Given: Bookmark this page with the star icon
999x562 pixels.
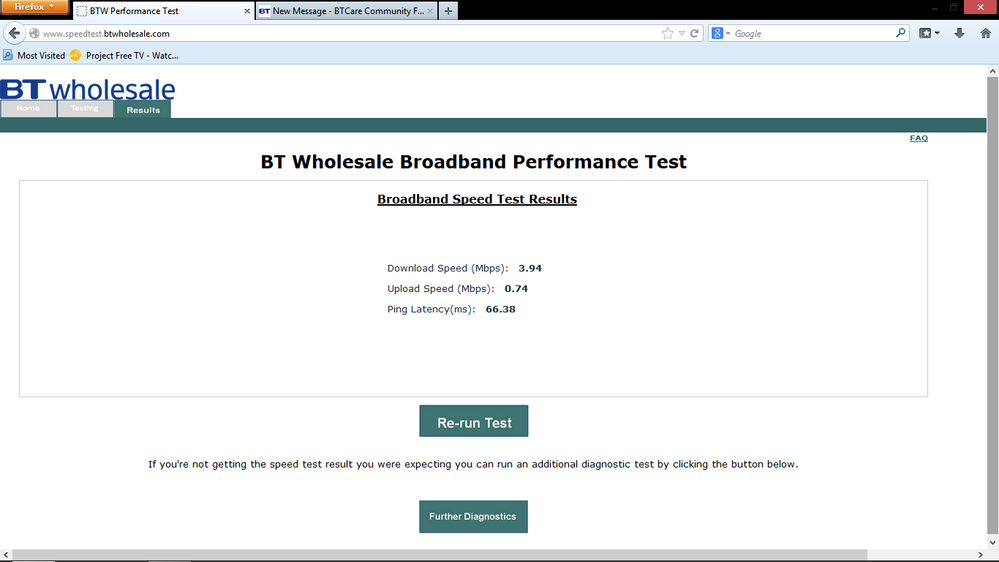Looking at the screenshot, I should pyautogui.click(x=667, y=33).
